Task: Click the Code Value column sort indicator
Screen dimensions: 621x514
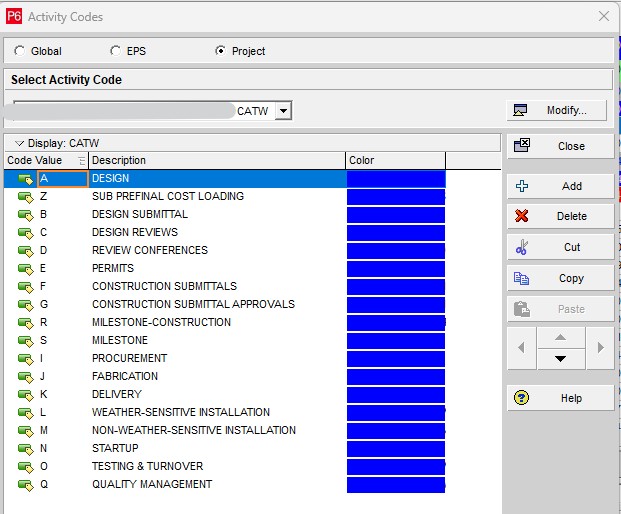Action: tap(81, 161)
